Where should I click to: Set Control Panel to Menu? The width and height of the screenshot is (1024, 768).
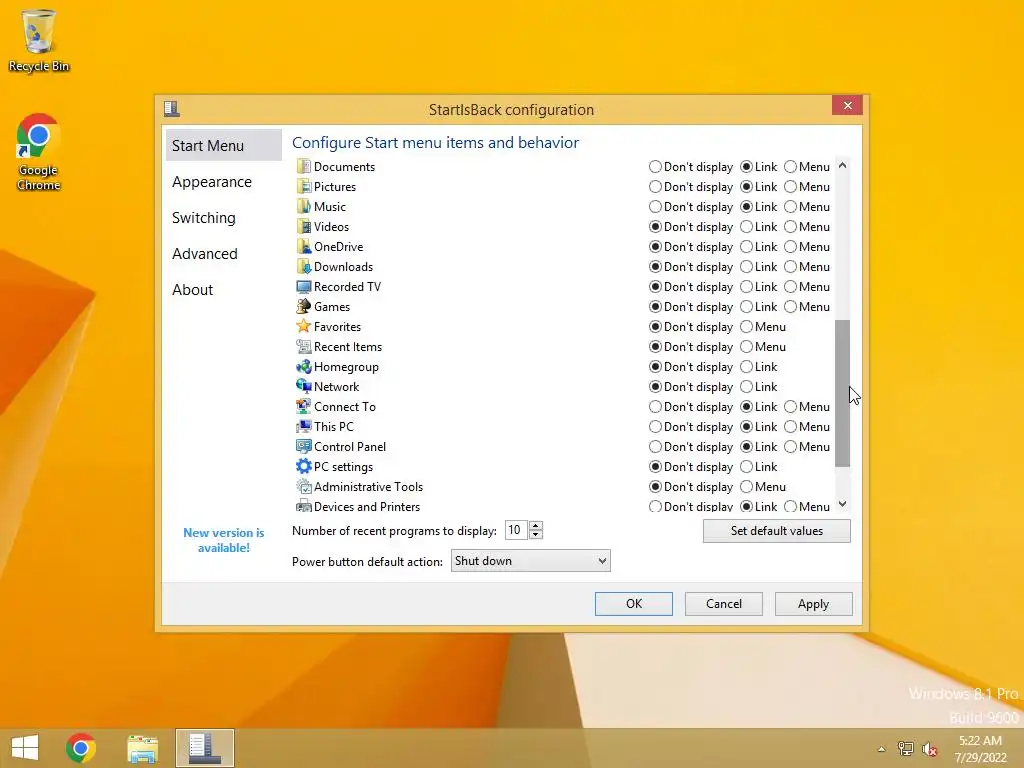pos(790,447)
